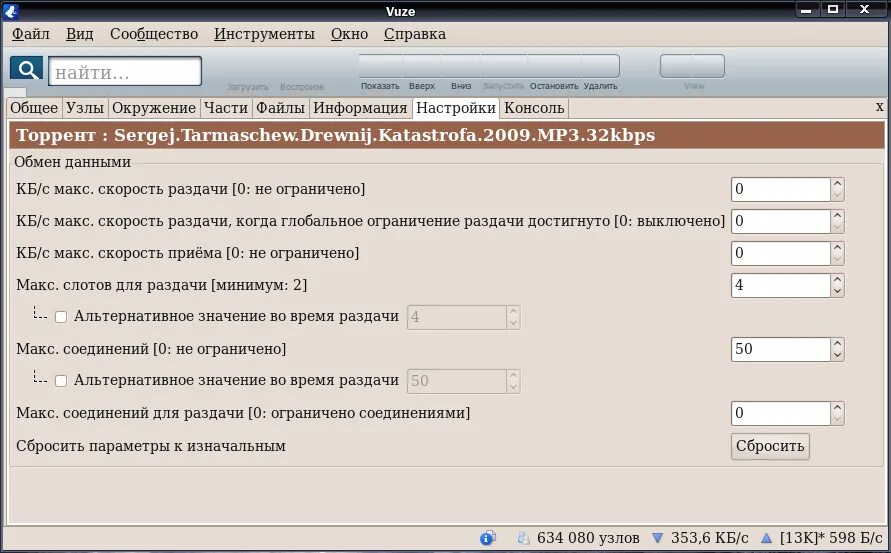Click the Запустить toolbar button
Screen dimensions: 891x553
click(x=503, y=73)
